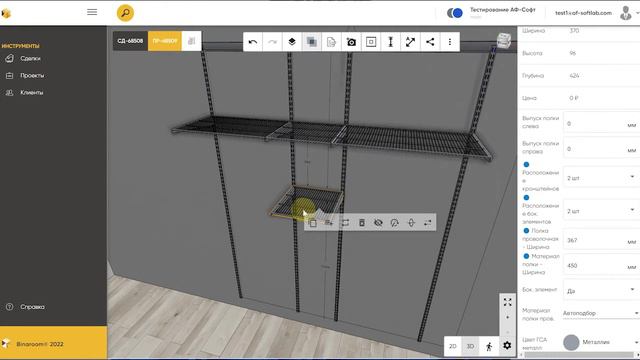Delete the selected shelf

362,223
